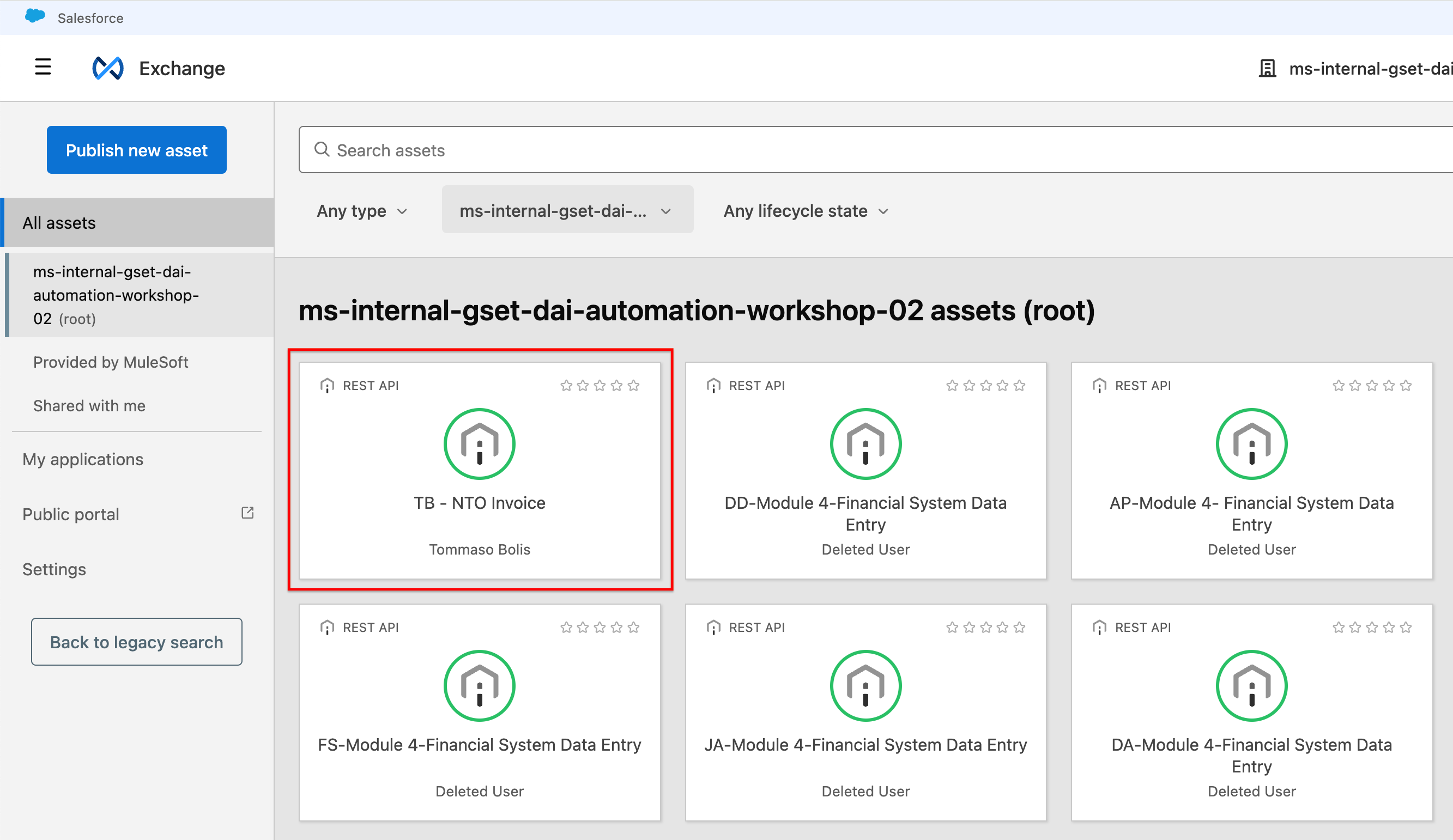Open the hamburger navigation menu
The height and width of the screenshot is (840, 1453).
click(43, 67)
